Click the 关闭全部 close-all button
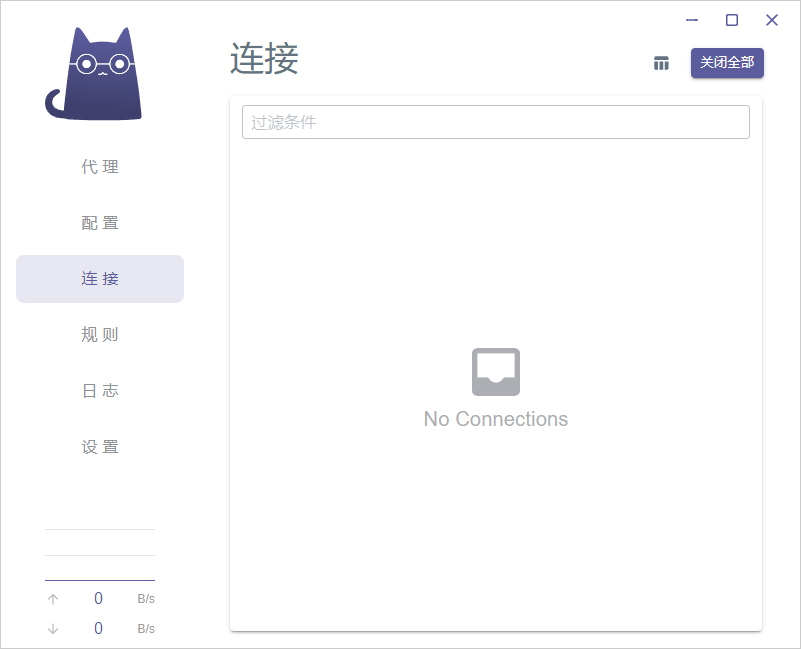Image resolution: width=801 pixels, height=649 pixels. [x=727, y=63]
